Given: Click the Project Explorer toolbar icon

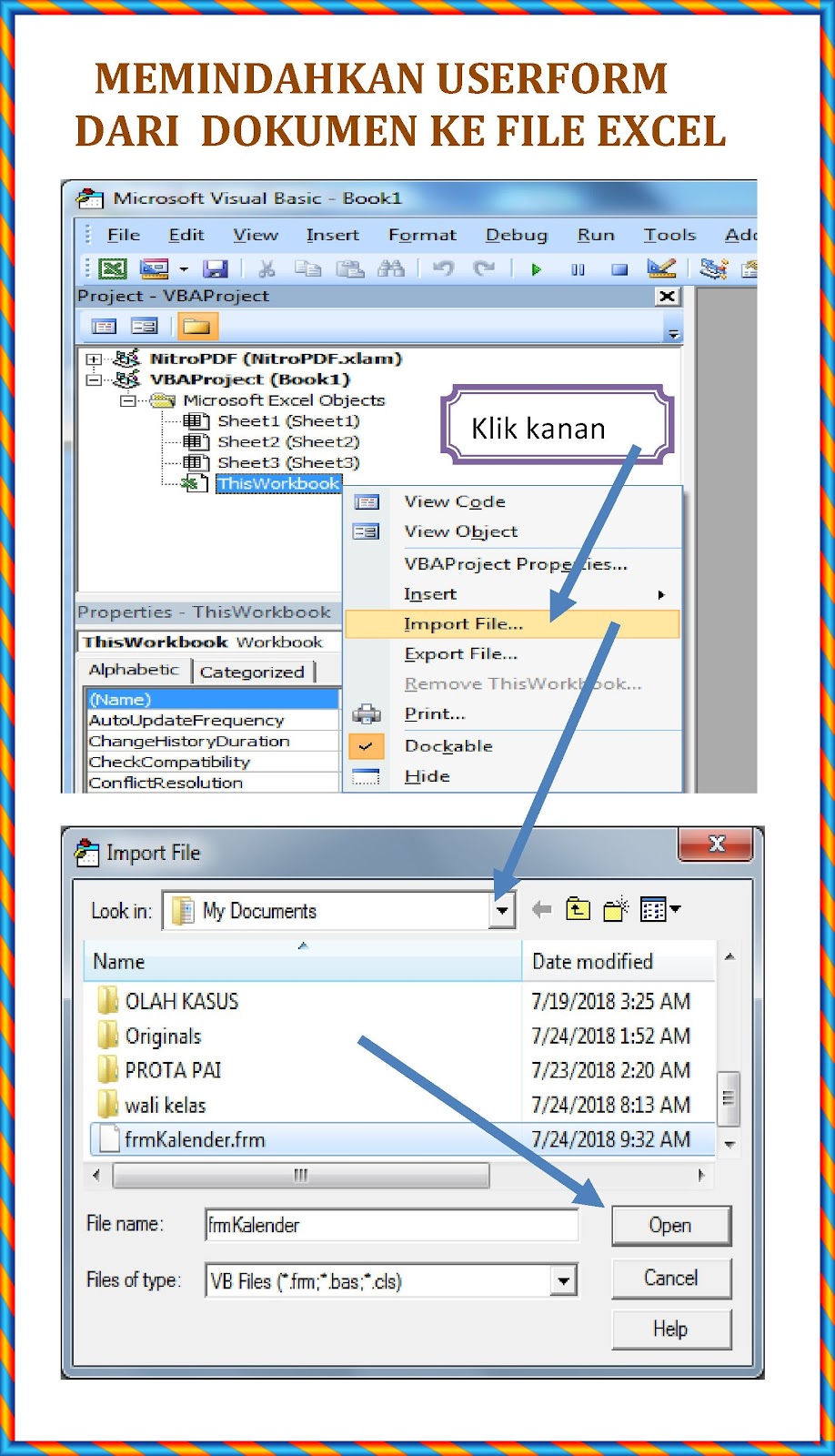Looking at the screenshot, I should coord(714,268).
